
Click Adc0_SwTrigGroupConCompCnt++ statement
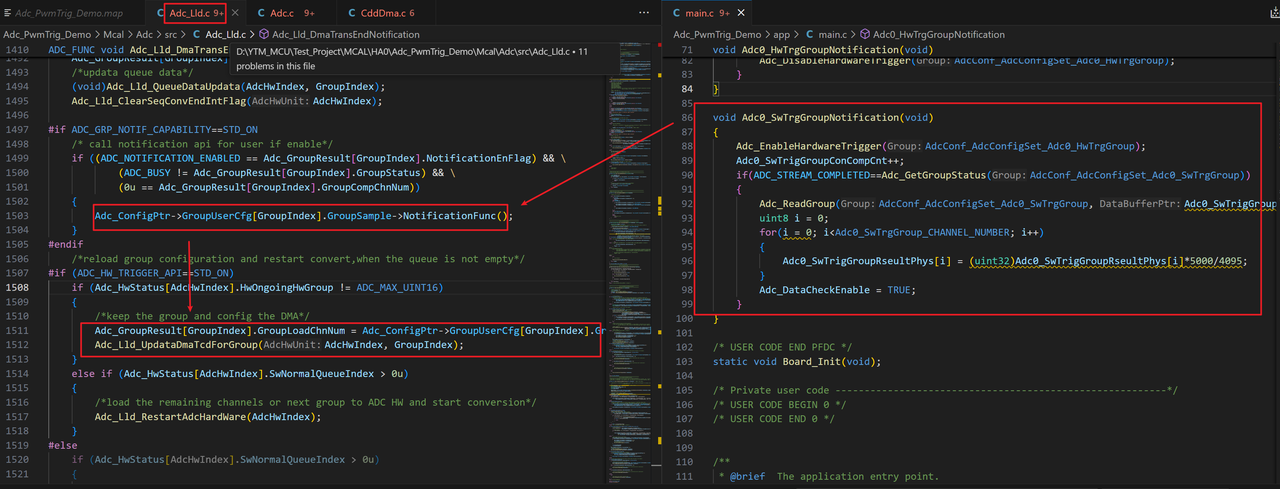[x=822, y=161]
